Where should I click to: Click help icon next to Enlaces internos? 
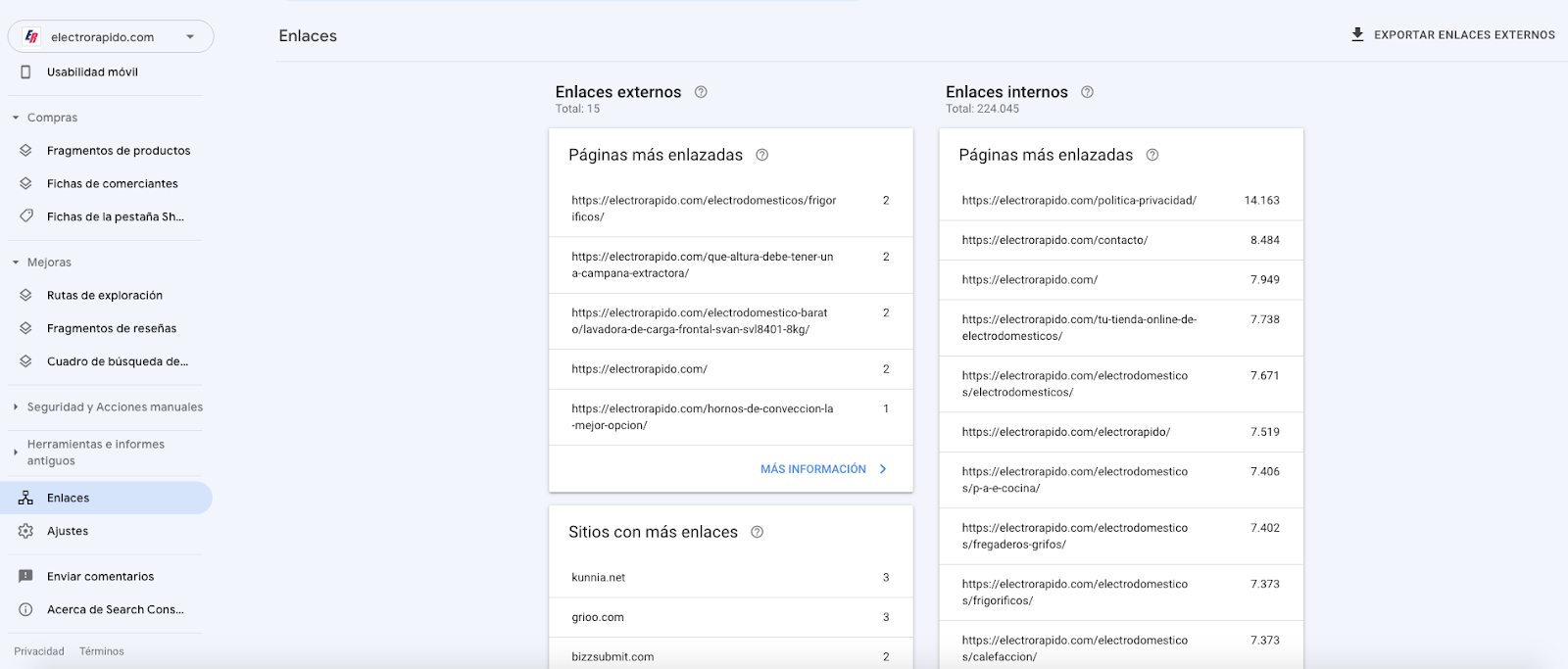pos(1087,92)
